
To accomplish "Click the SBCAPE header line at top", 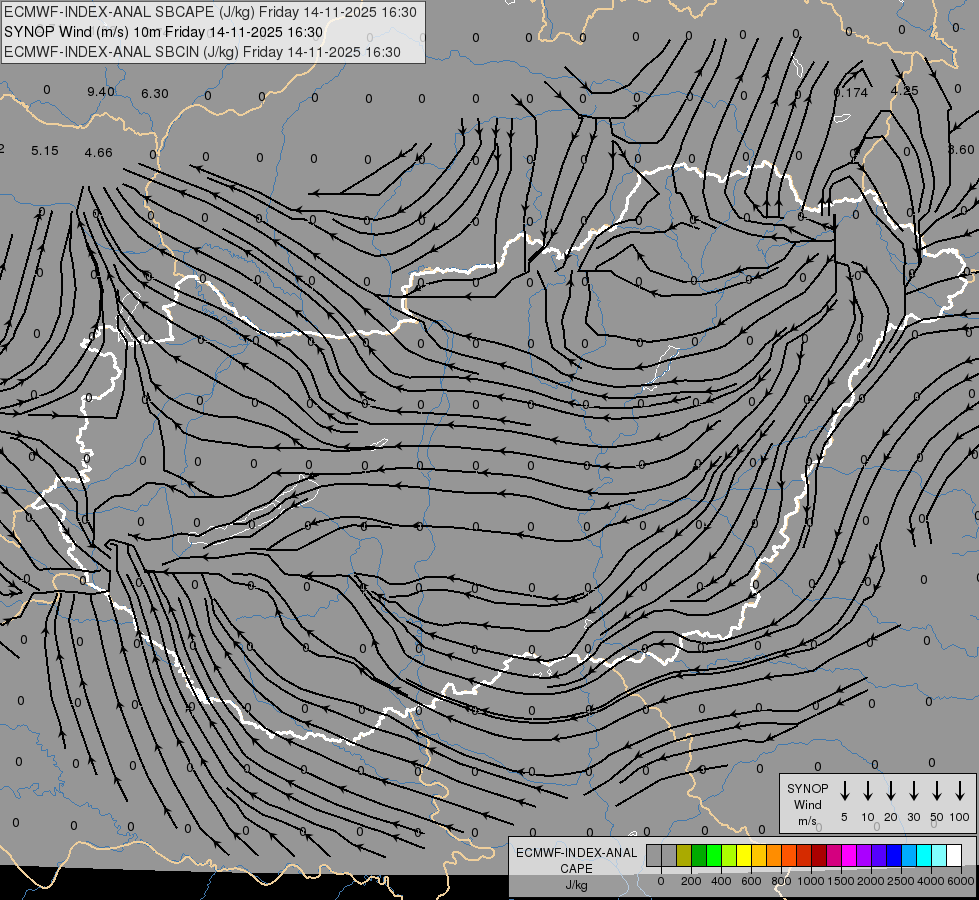I will pyautogui.click(x=210, y=12).
